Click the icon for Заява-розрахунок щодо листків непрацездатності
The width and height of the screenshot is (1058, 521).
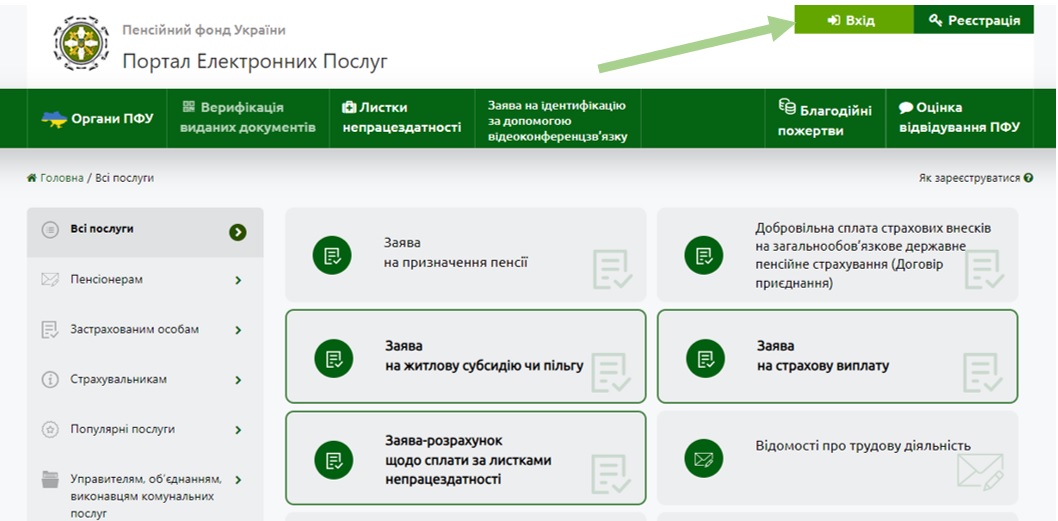(x=332, y=461)
